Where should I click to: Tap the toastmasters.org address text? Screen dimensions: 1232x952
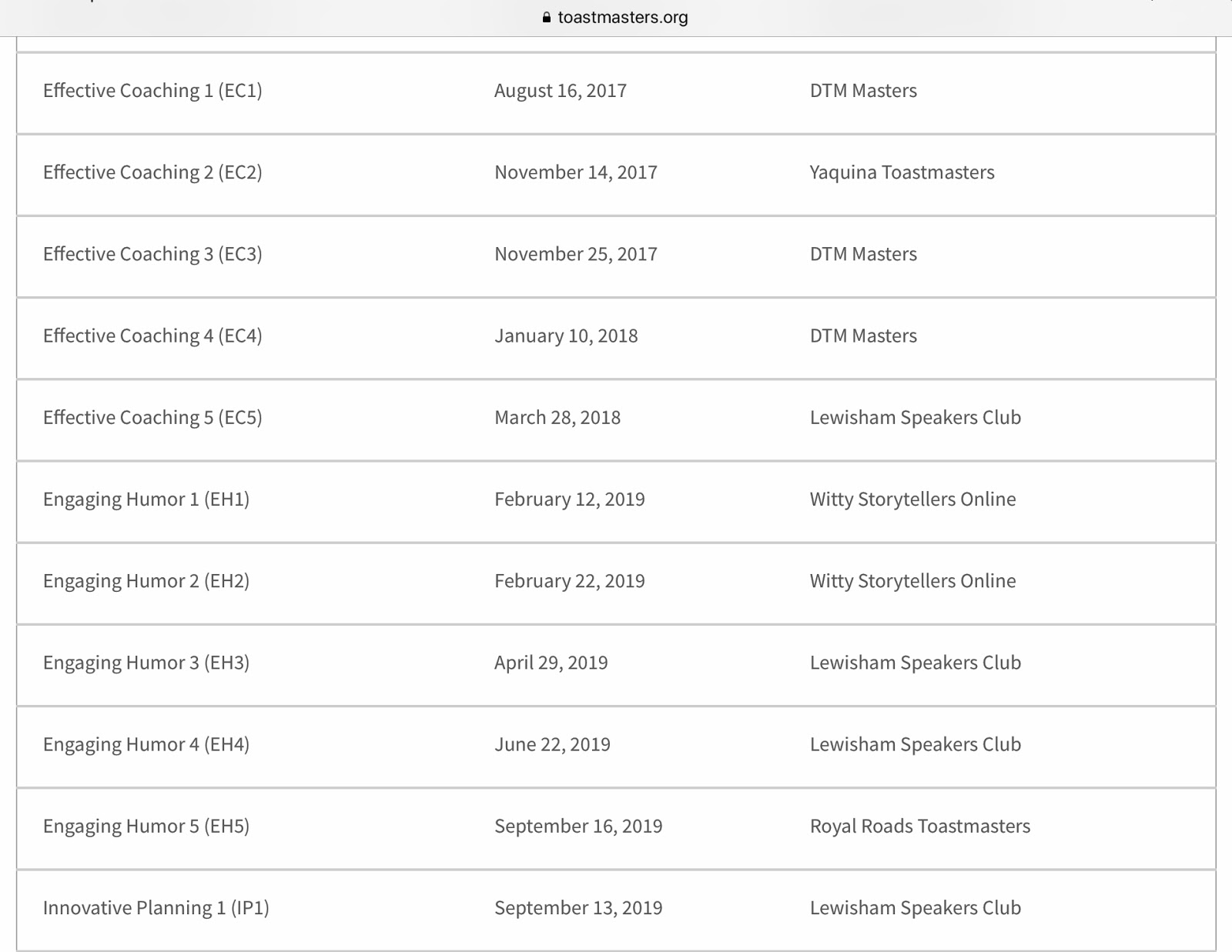tap(622, 18)
